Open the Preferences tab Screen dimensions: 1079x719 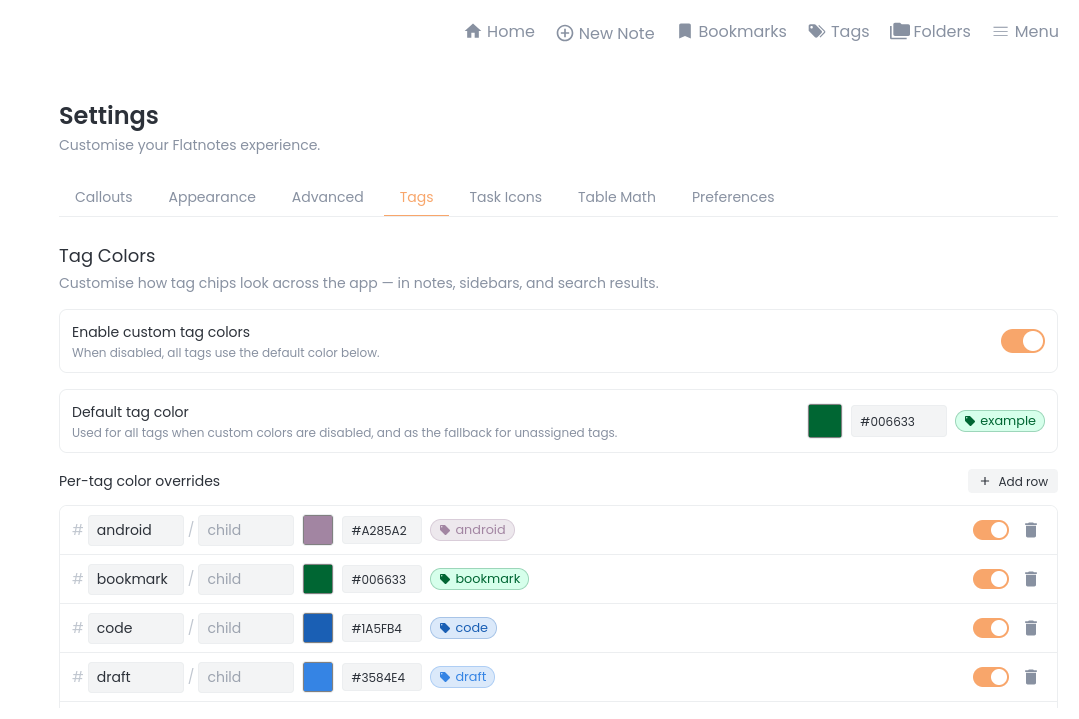(x=733, y=197)
